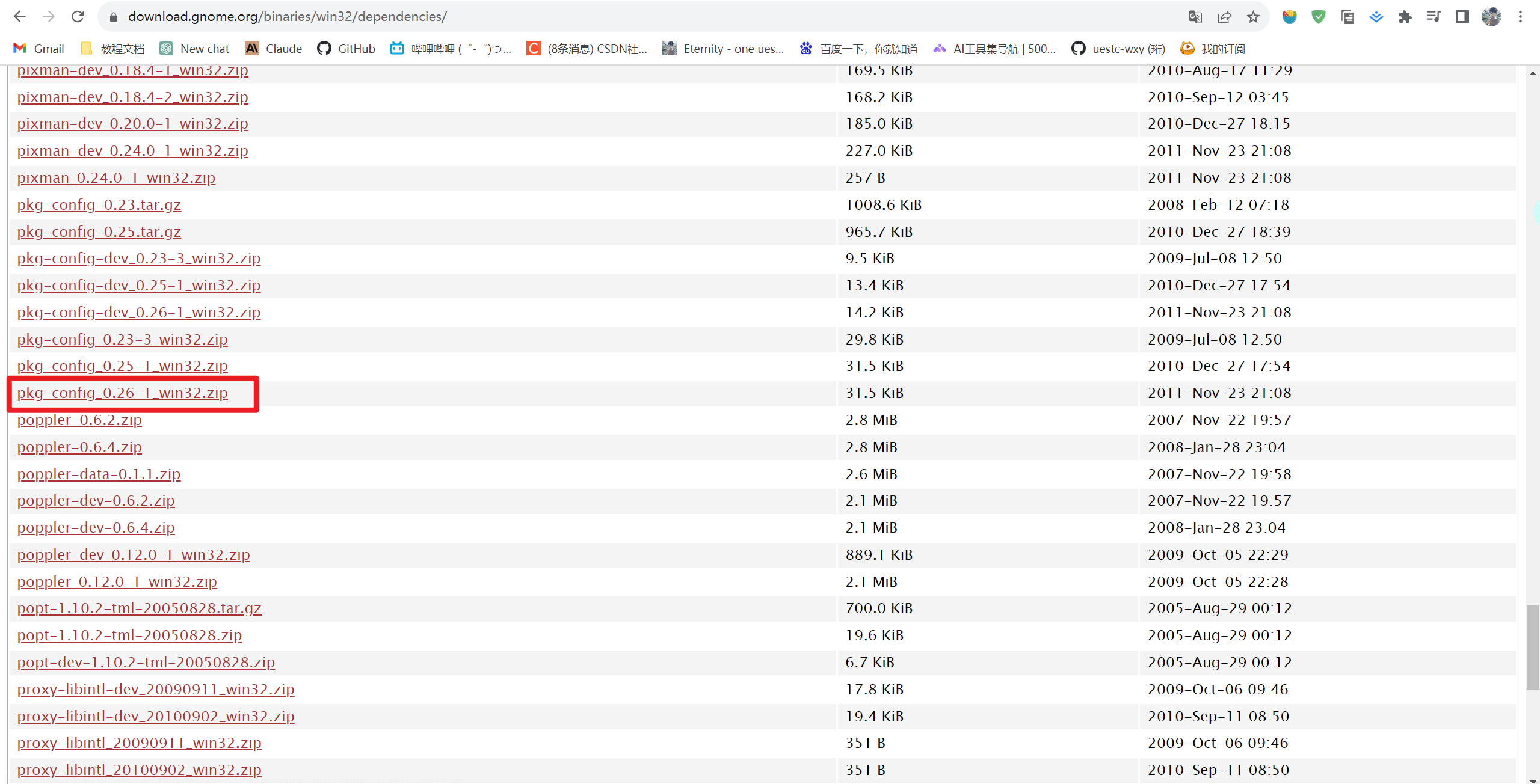The image size is (1540, 784).
Task: Open the share page icon
Action: pyautogui.click(x=1224, y=17)
